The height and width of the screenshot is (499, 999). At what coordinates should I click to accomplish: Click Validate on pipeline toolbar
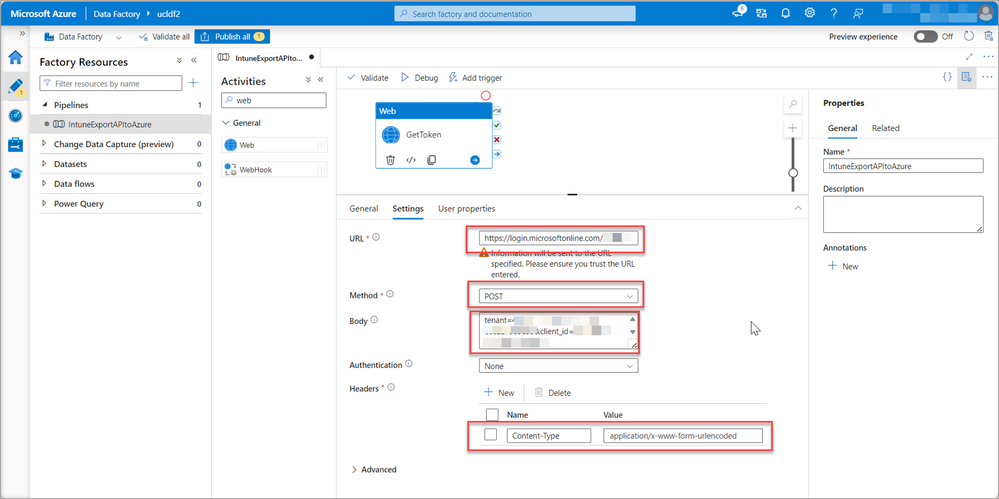pyautogui.click(x=368, y=78)
